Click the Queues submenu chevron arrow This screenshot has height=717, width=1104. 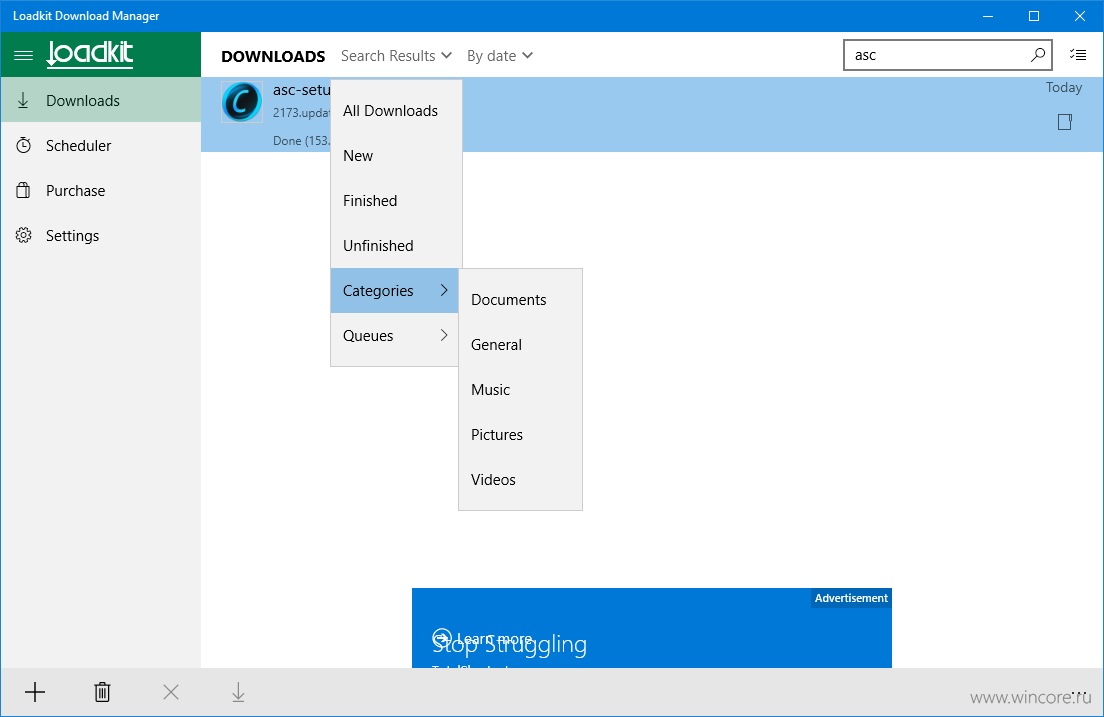pyautogui.click(x=444, y=335)
